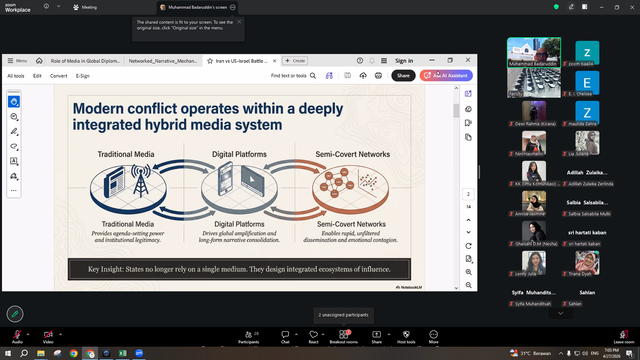Go to previous page with up chevron
The width and height of the screenshot is (640, 360).
[x=469, y=220]
